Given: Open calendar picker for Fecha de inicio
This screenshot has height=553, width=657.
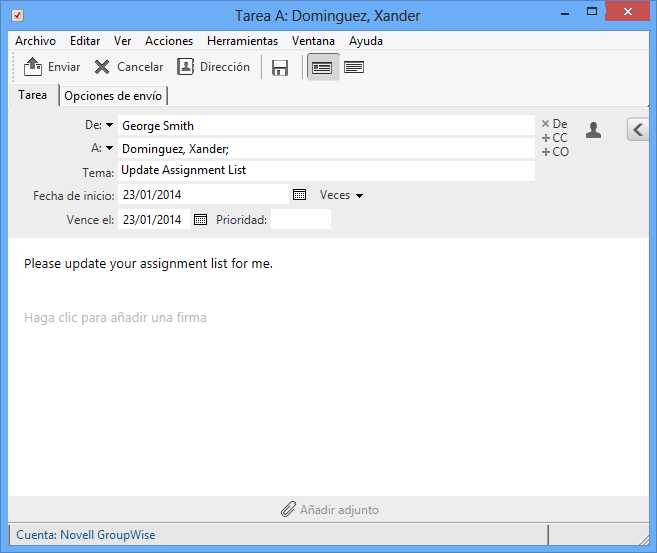Looking at the screenshot, I should click(299, 194).
